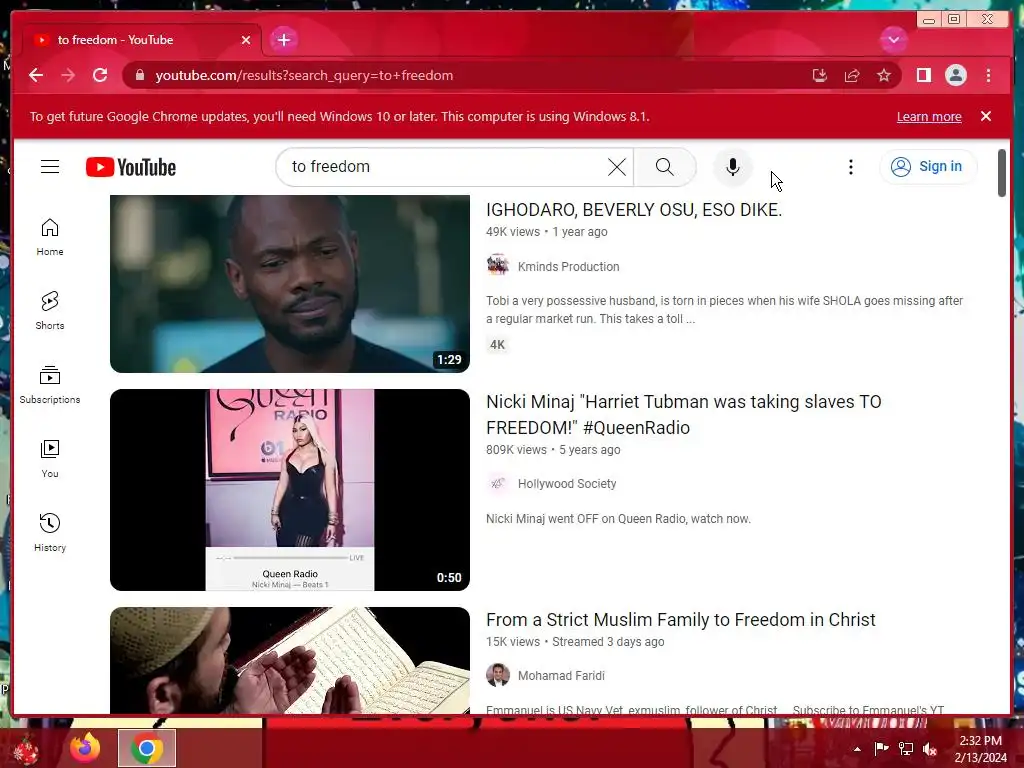
Task: Click the Mohamad Faridi channel avatar
Action: pyautogui.click(x=498, y=675)
